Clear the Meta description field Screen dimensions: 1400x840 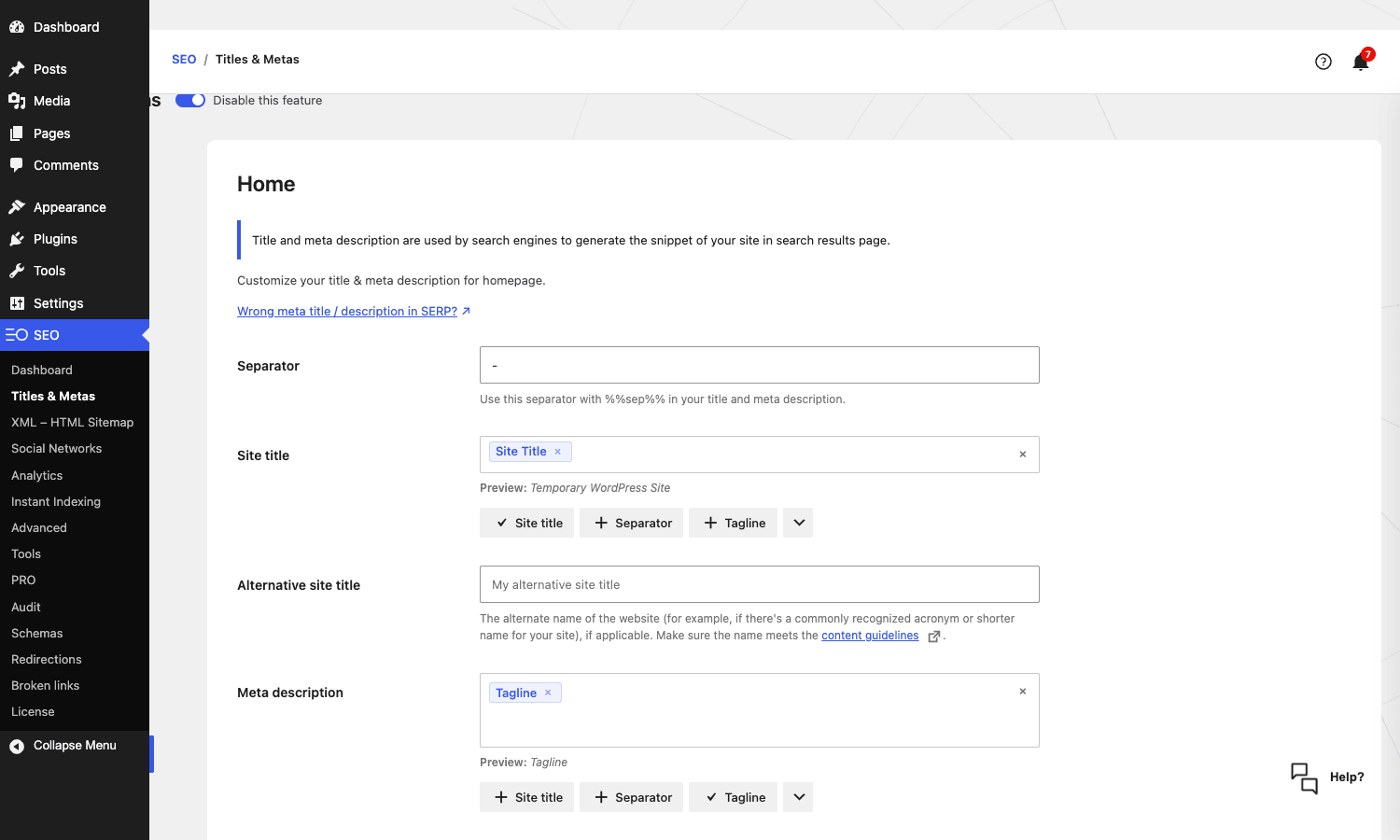tap(1023, 692)
